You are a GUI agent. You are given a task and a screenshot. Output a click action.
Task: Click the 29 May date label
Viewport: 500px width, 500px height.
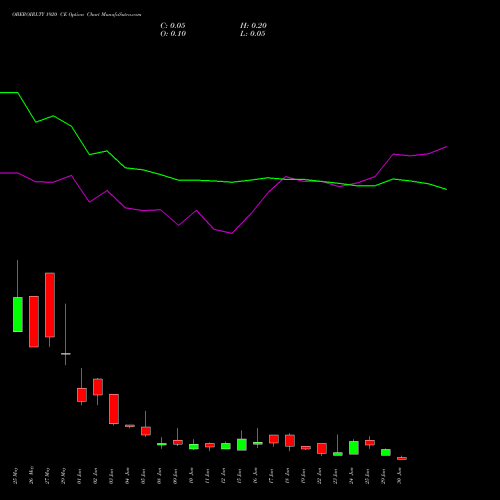pos(63,476)
